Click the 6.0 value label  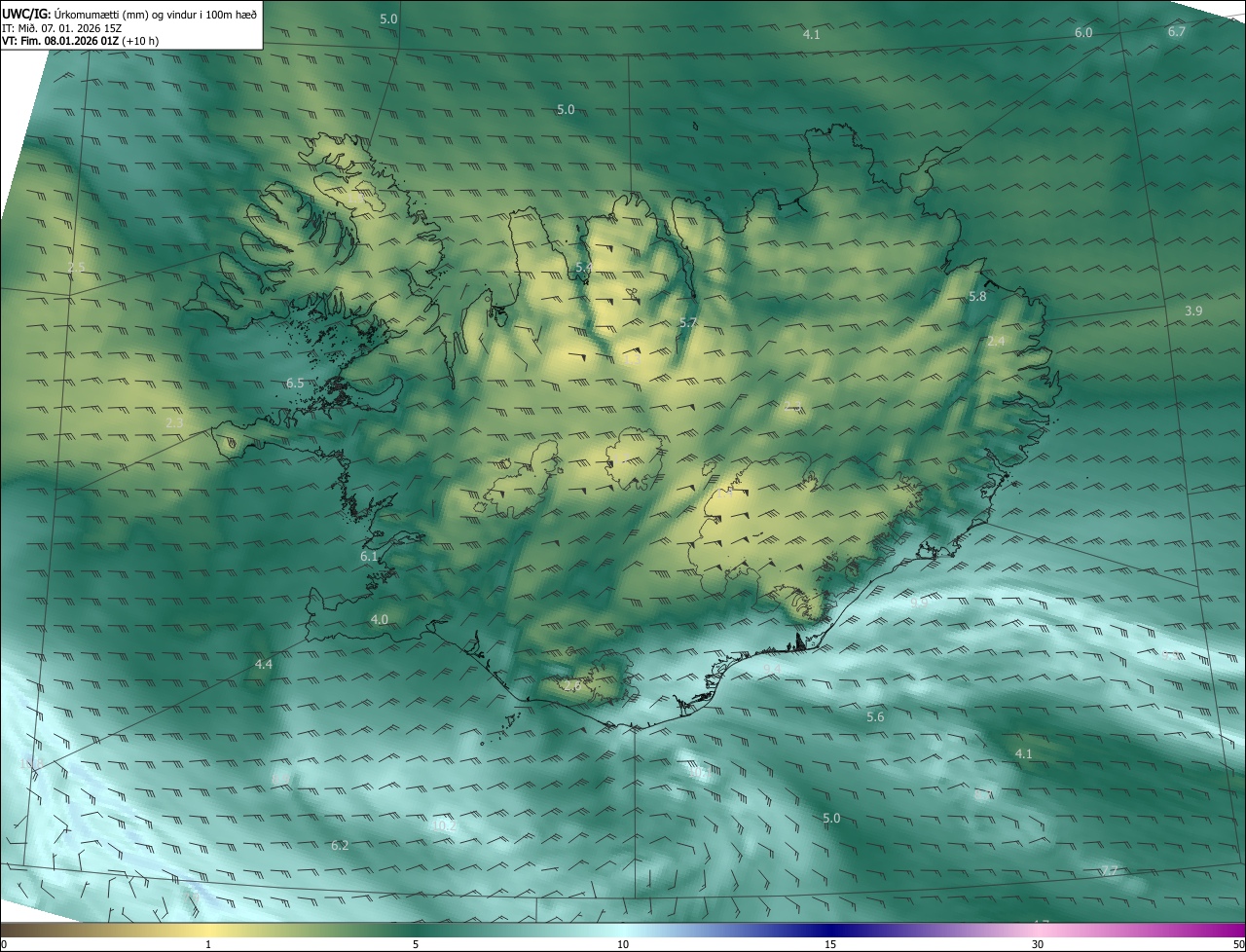coord(1083,32)
